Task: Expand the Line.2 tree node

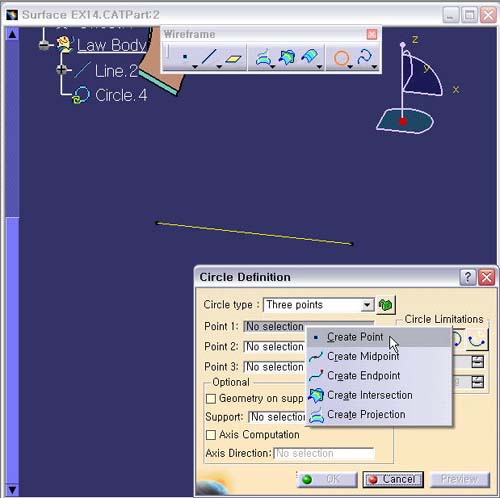Action: (x=61, y=70)
